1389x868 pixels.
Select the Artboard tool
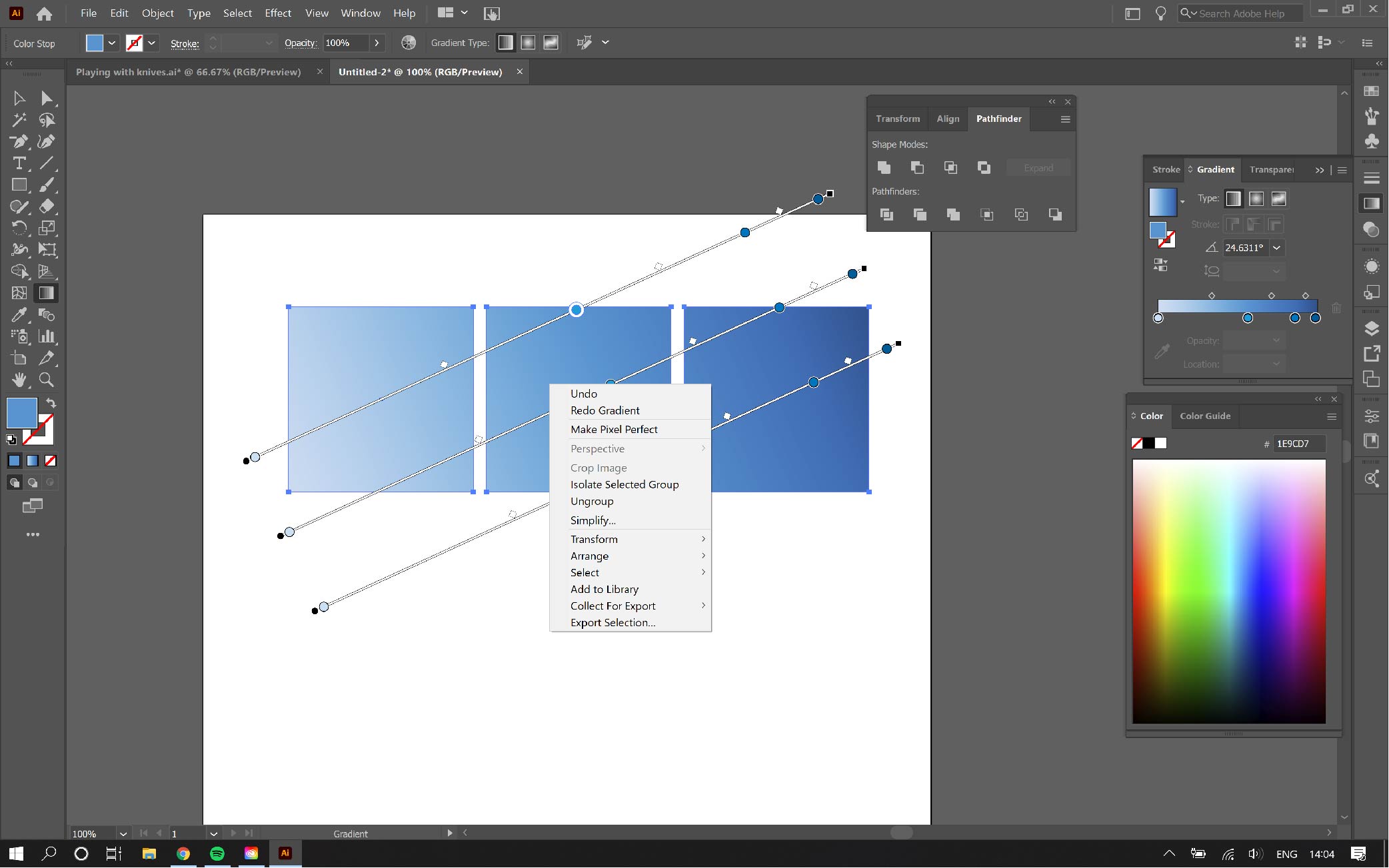(19, 358)
